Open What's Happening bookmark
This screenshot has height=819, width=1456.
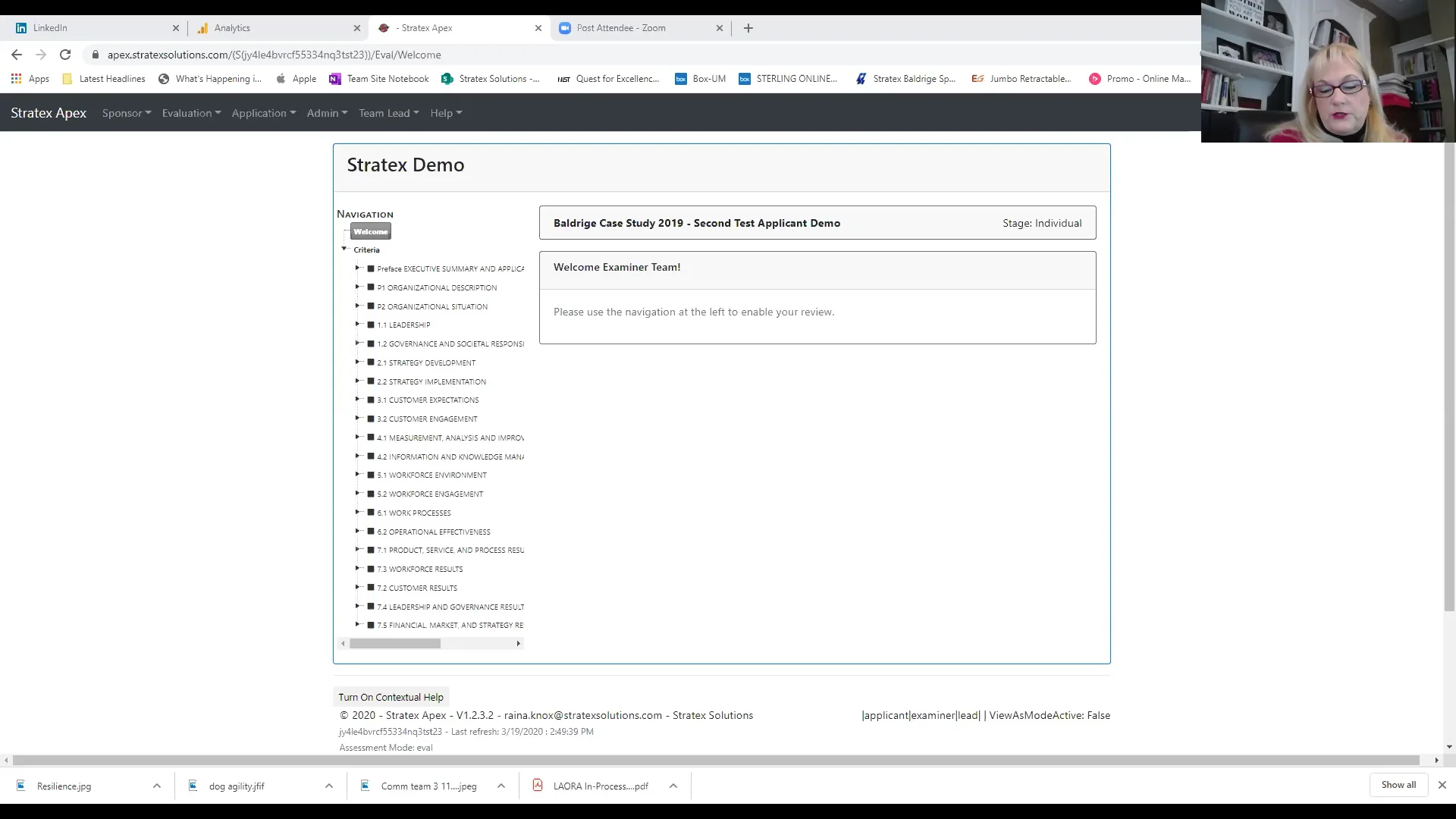click(x=210, y=79)
